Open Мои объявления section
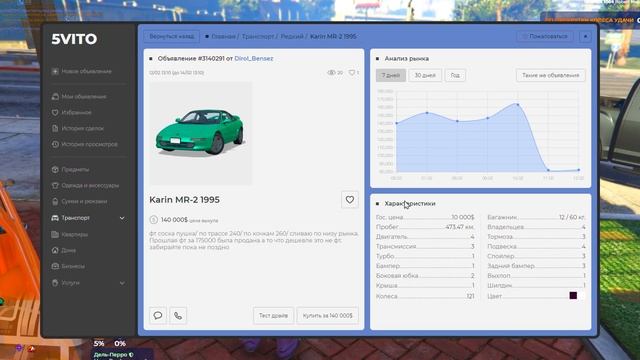Screen dimensions: 640x360 [84, 97]
